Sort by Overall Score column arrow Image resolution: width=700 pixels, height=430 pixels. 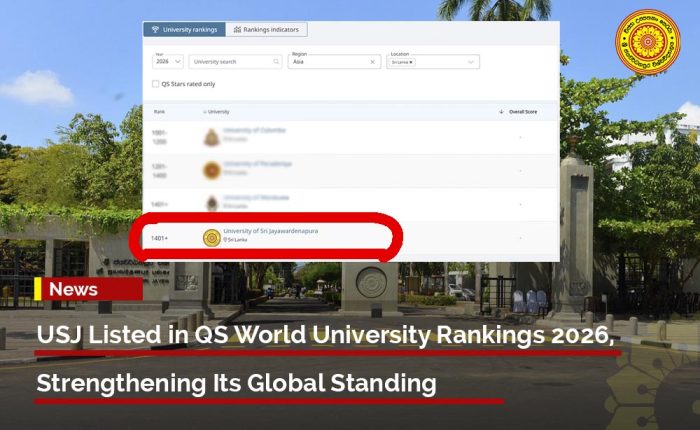(x=501, y=112)
